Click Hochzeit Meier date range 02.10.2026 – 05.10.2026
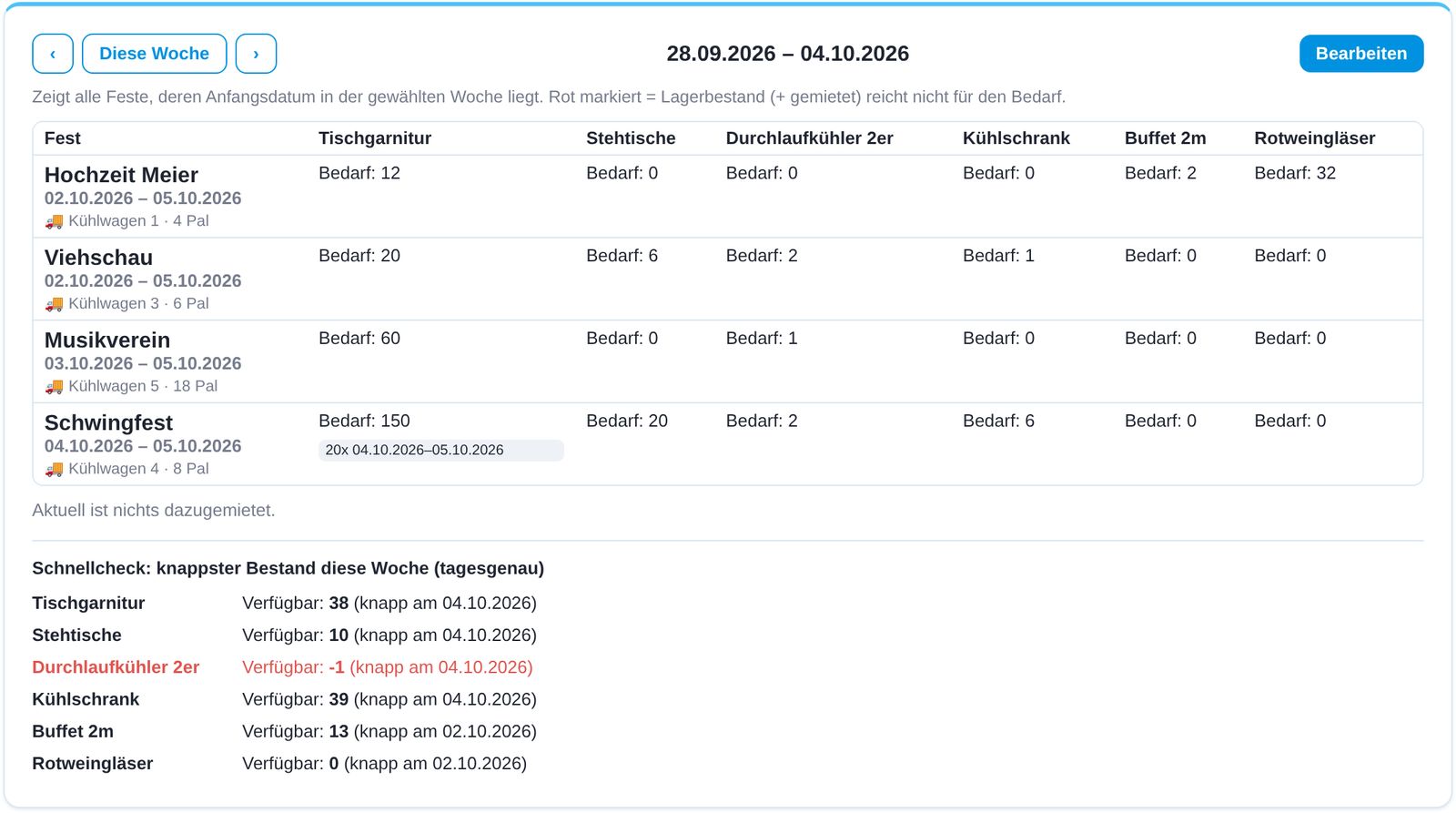The width and height of the screenshot is (1456, 813). (x=143, y=198)
